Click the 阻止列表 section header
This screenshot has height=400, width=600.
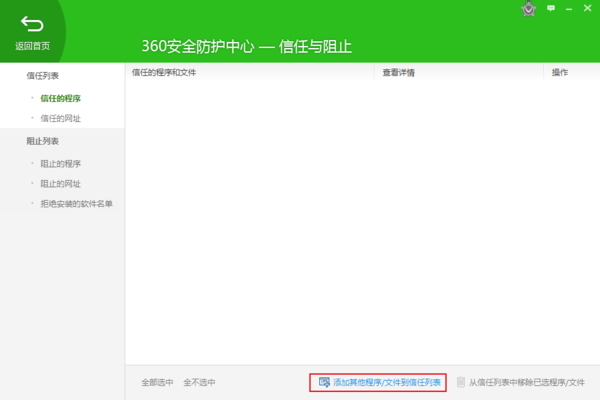pyautogui.click(x=42, y=141)
